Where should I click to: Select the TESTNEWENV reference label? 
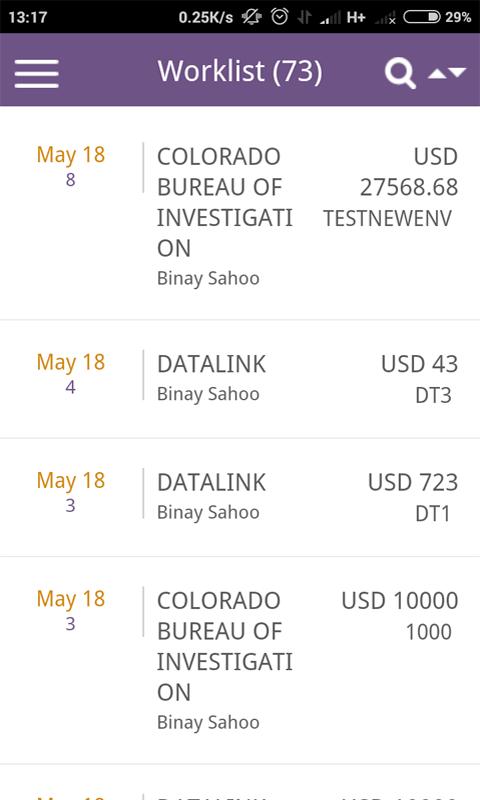[387, 218]
